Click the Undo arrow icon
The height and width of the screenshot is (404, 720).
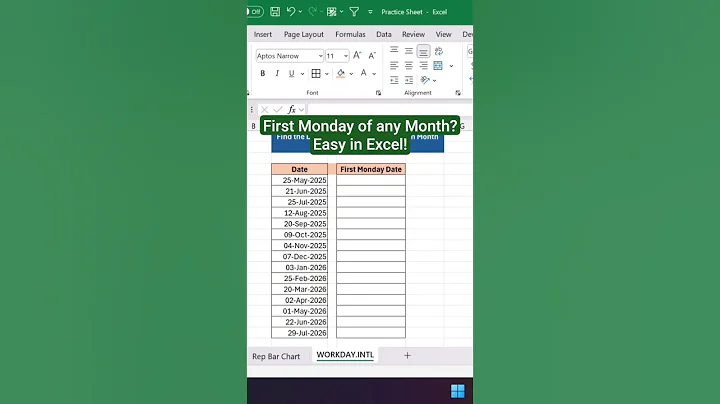[x=291, y=11]
